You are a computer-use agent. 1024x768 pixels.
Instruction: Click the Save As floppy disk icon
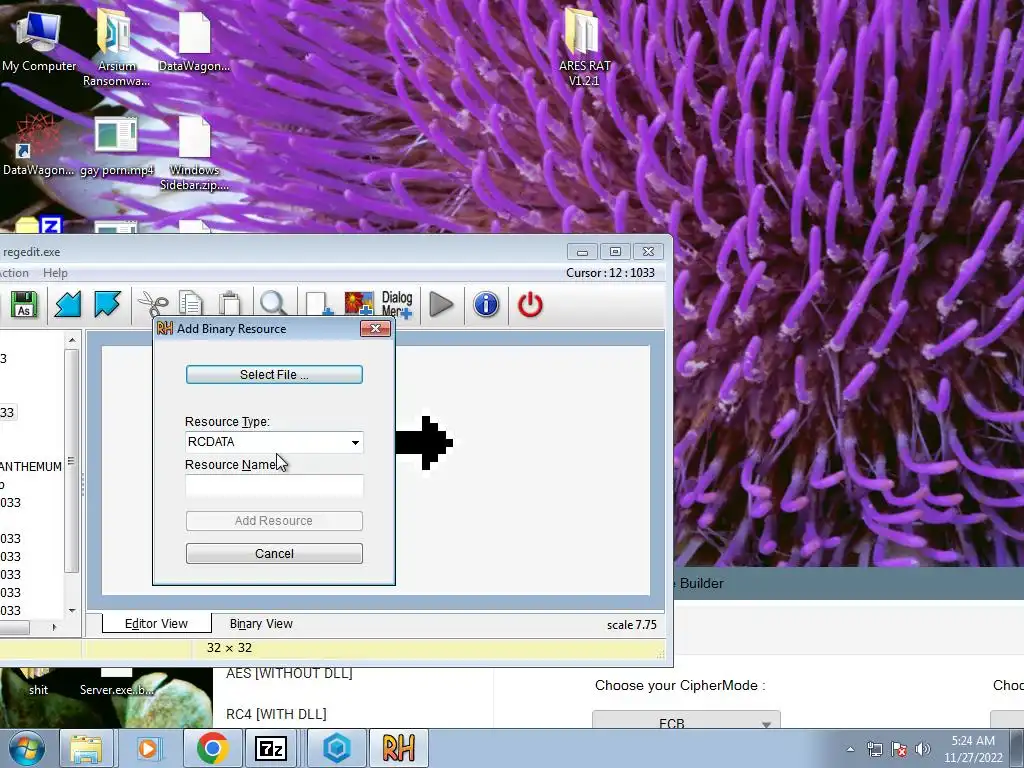(x=24, y=305)
